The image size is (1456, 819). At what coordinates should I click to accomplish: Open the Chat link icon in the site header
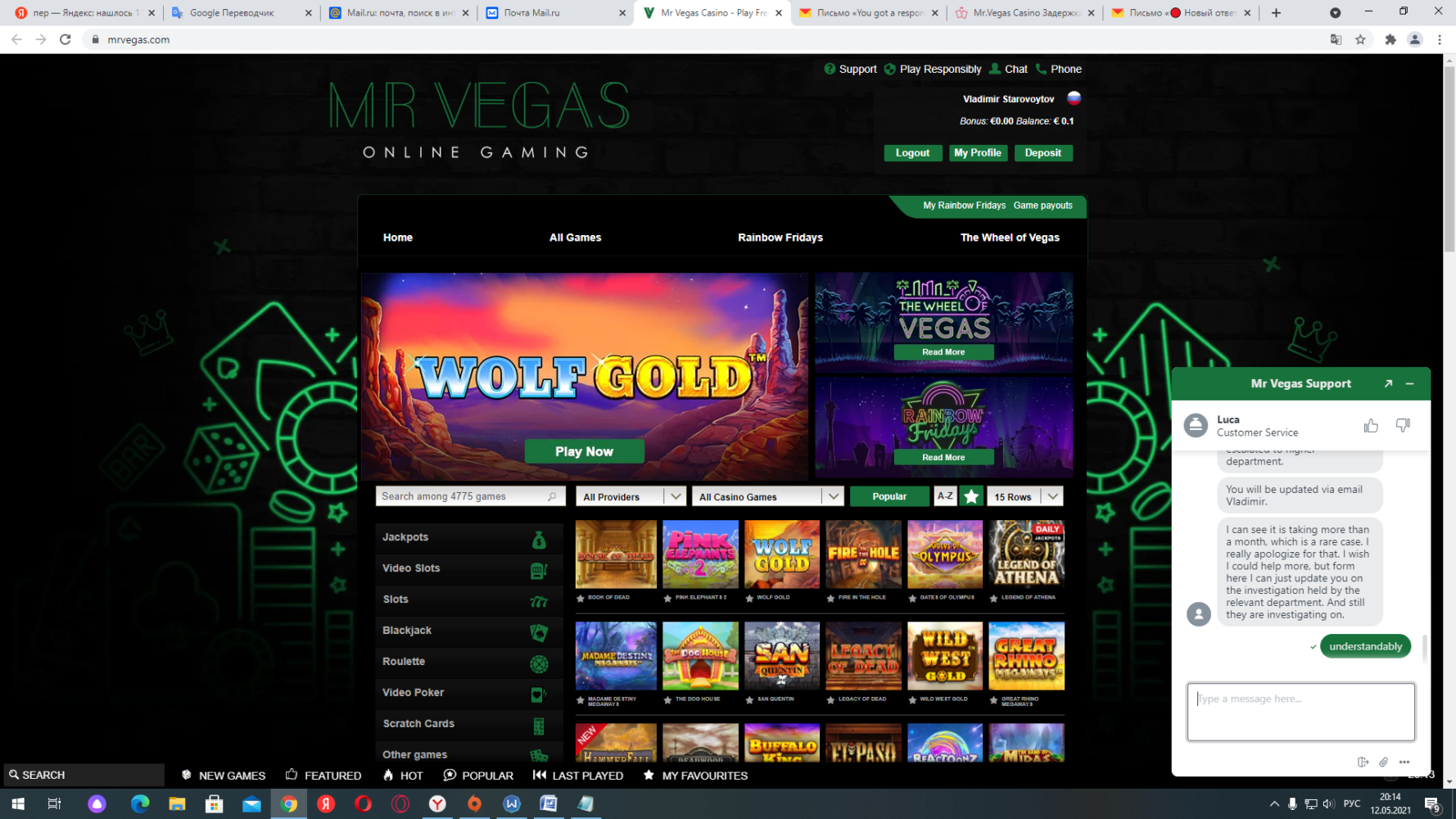[995, 69]
